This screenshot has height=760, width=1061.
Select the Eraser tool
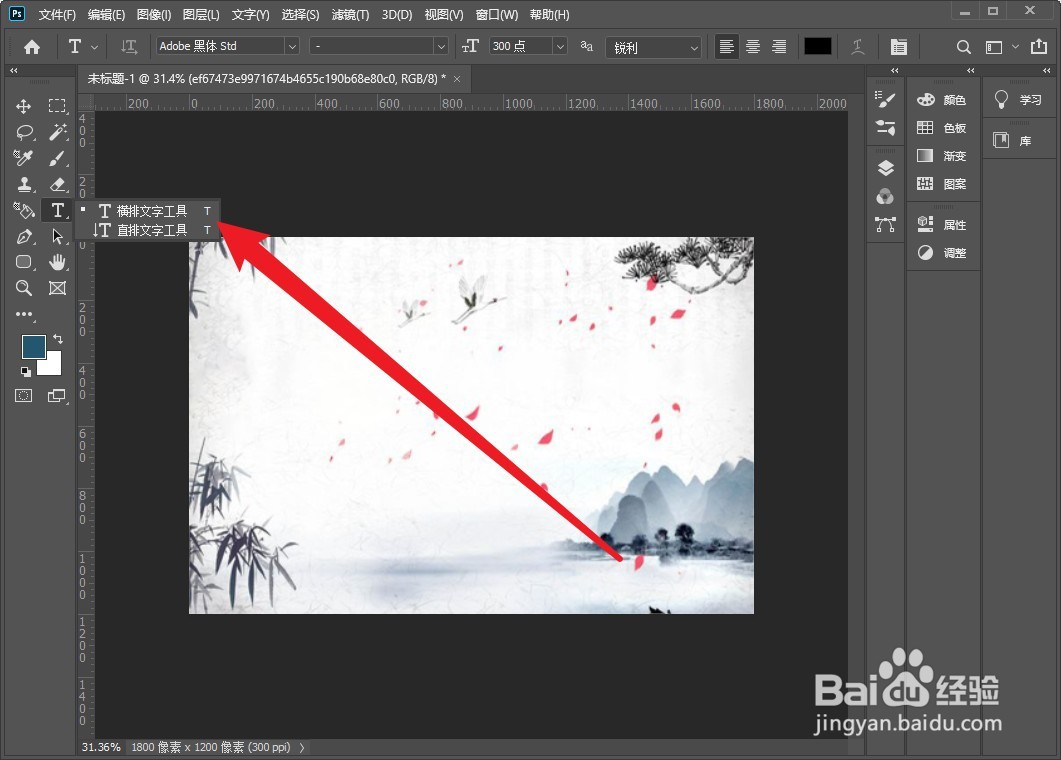58,184
